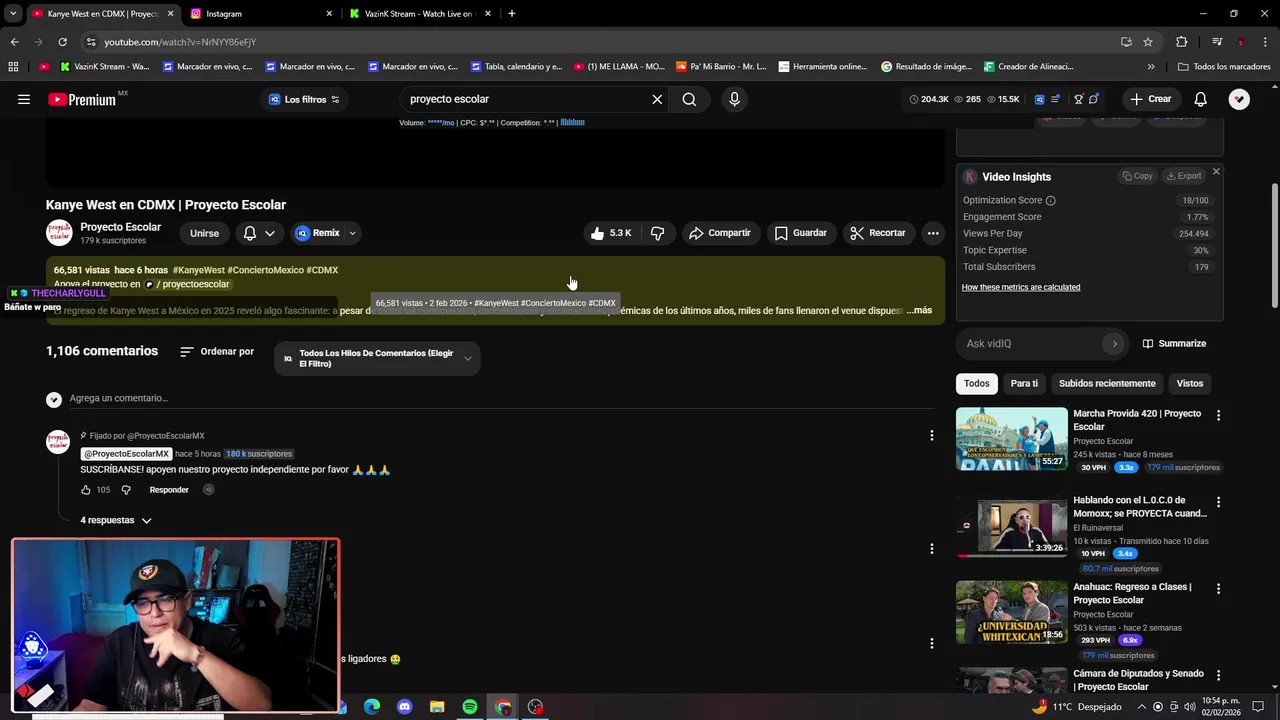
Task: Run search with the magnifier button
Action: click(x=689, y=99)
